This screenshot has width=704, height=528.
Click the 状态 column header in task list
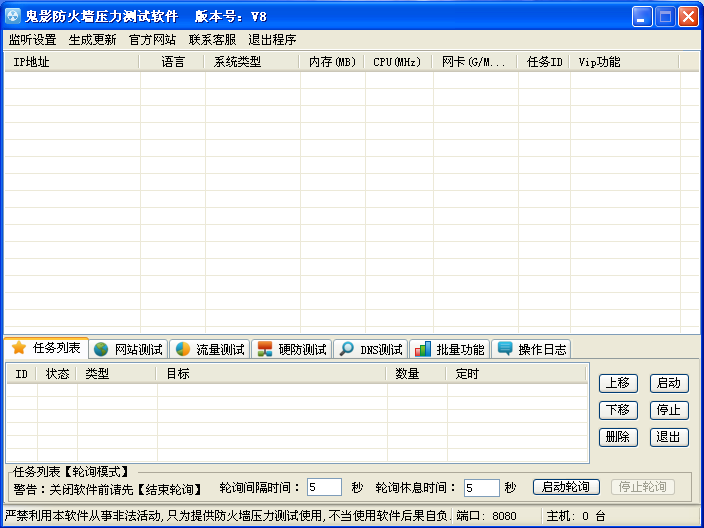click(x=57, y=374)
